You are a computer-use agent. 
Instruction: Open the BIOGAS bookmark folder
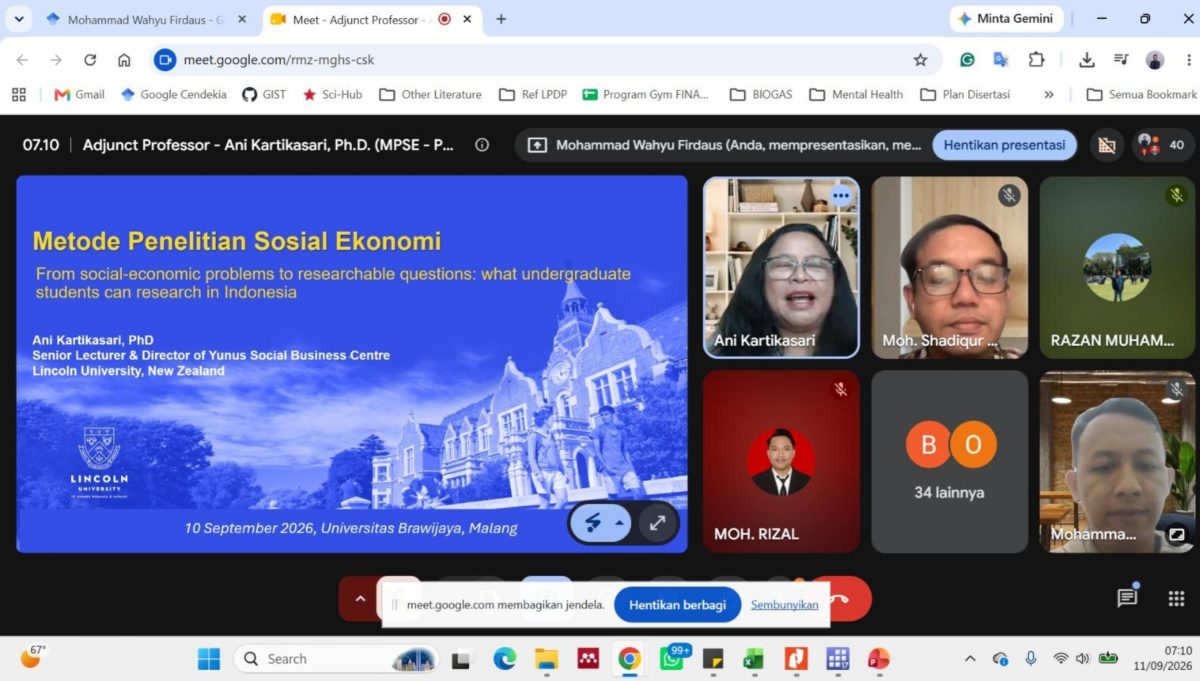(761, 94)
